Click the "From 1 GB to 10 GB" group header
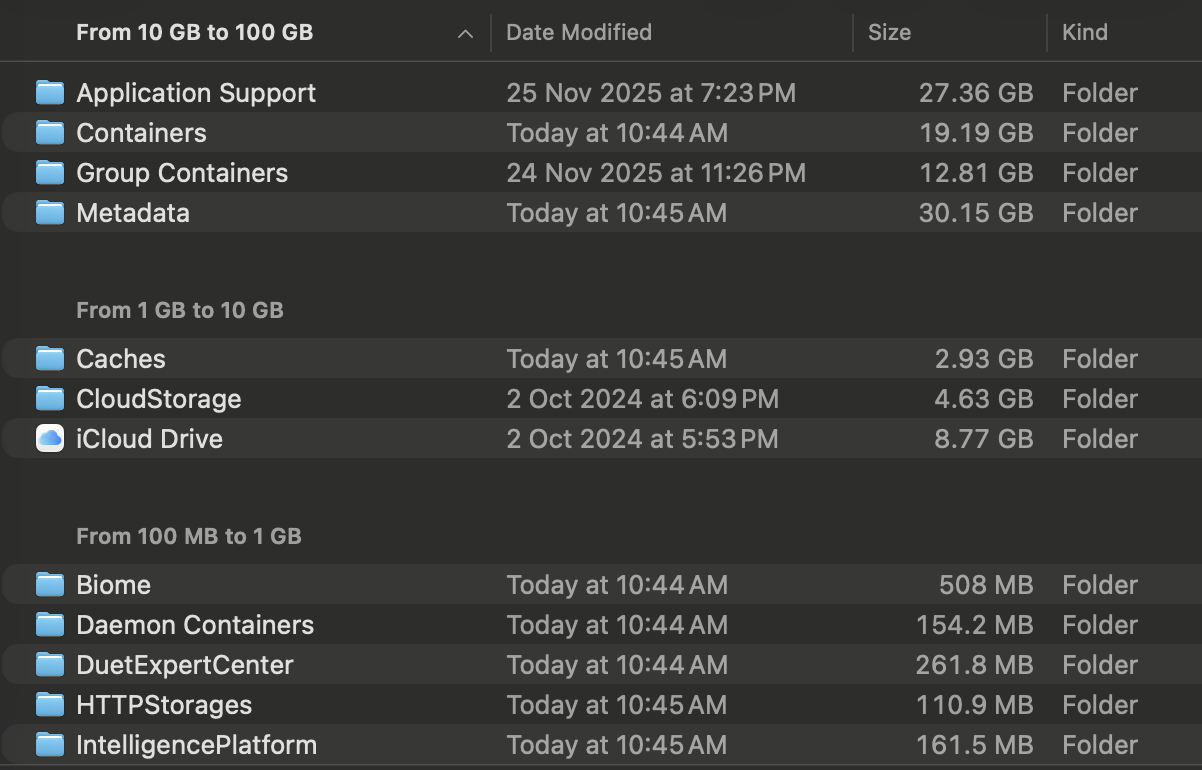This screenshot has width=1202, height=770. [180, 311]
